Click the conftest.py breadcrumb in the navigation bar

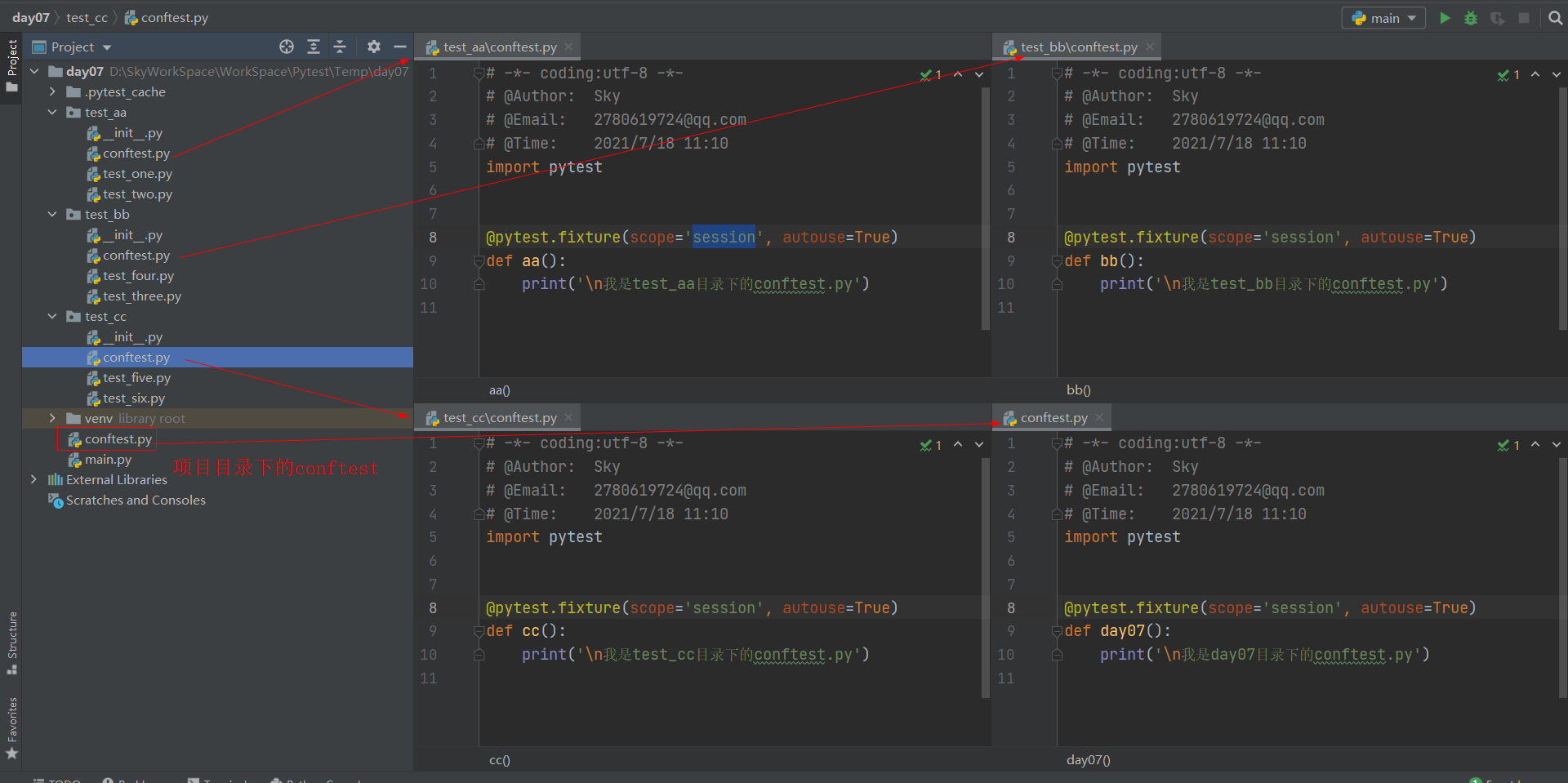tap(167, 17)
